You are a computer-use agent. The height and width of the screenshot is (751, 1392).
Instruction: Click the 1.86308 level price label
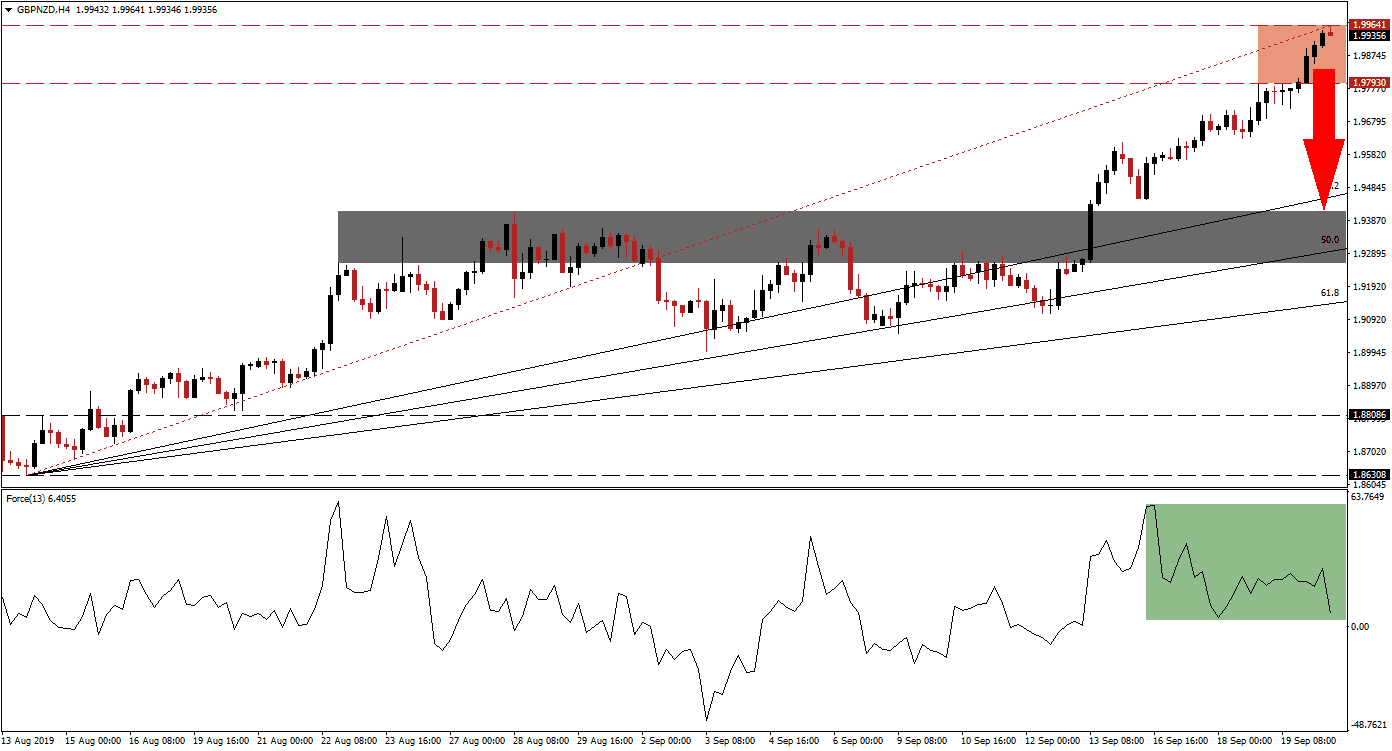[1367, 475]
